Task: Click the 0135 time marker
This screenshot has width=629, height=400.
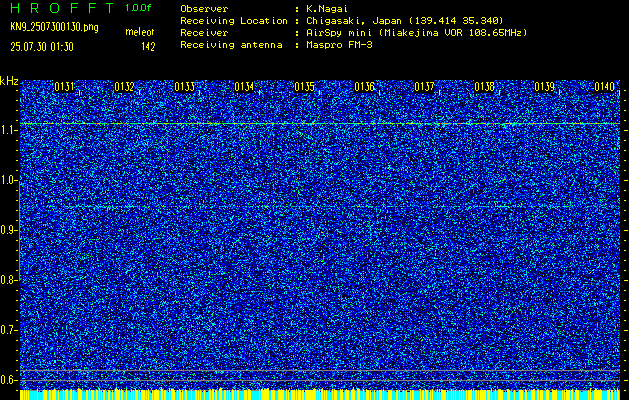Action: point(304,87)
